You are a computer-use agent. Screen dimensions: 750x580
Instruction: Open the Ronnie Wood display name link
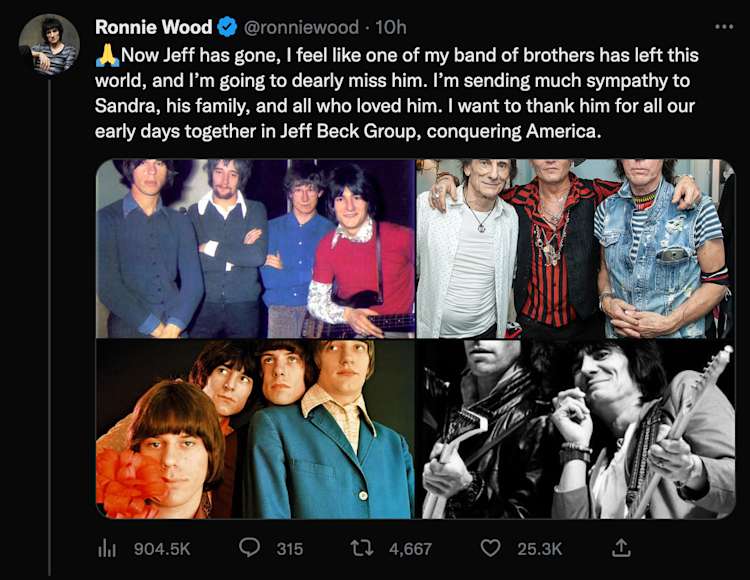(x=151, y=26)
